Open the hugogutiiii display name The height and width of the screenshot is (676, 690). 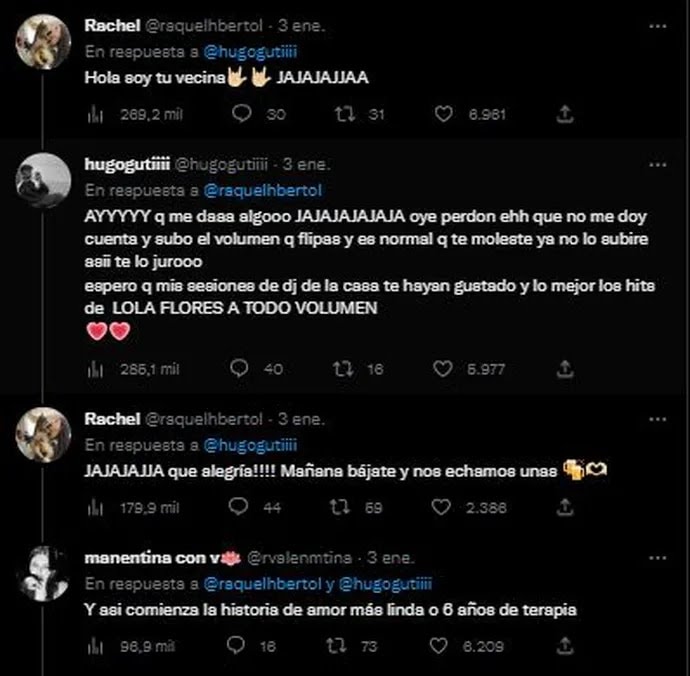(127, 165)
